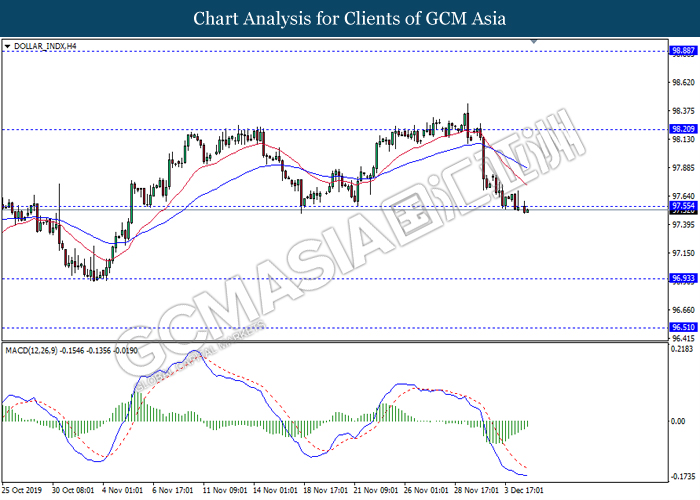The image size is (700, 500).
Task: Click the MACD 0.00 scale label
Action: 678,421
